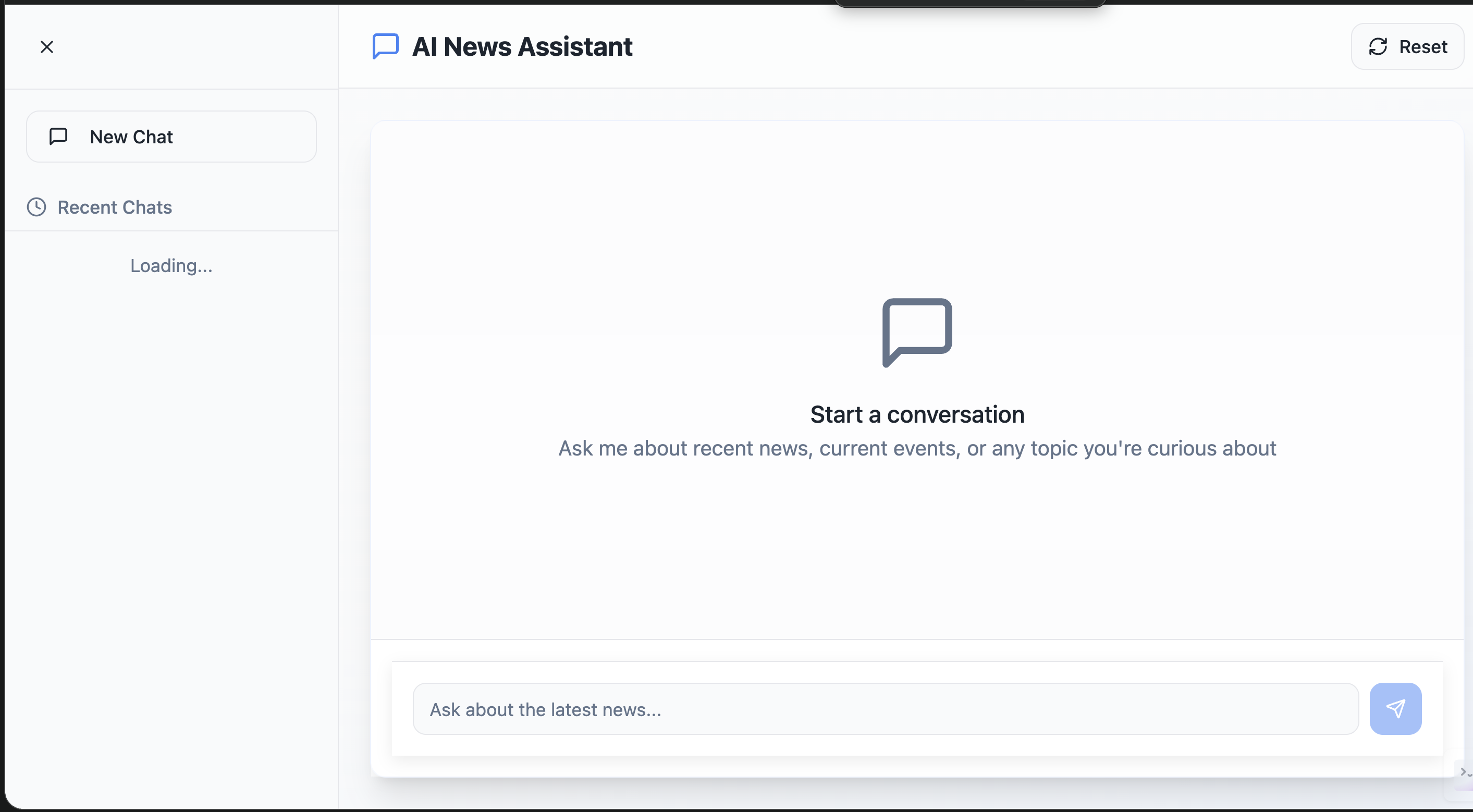Click the chat bubble icon on New Chat
The height and width of the screenshot is (812, 1473).
59,136
